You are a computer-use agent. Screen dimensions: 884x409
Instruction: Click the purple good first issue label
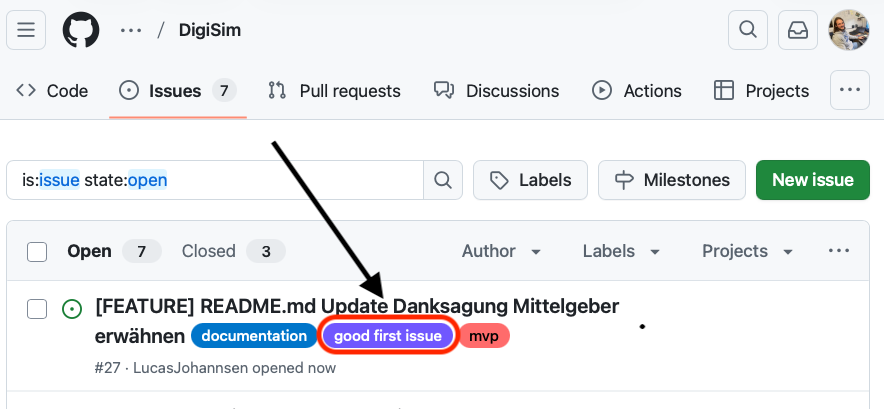point(388,336)
